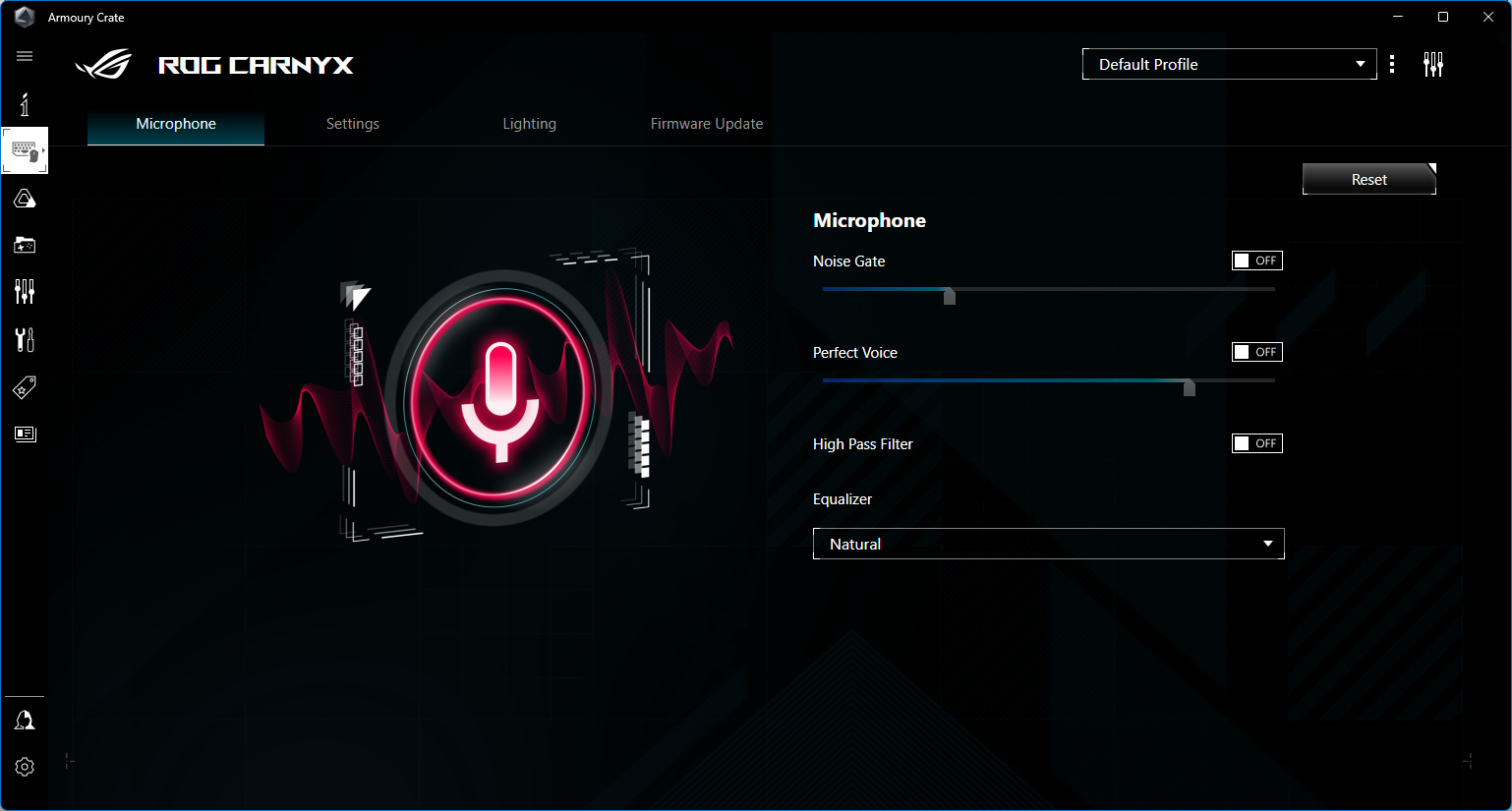Image resolution: width=1512 pixels, height=811 pixels.
Task: Expand the Default Profile dropdown
Action: 1230,64
